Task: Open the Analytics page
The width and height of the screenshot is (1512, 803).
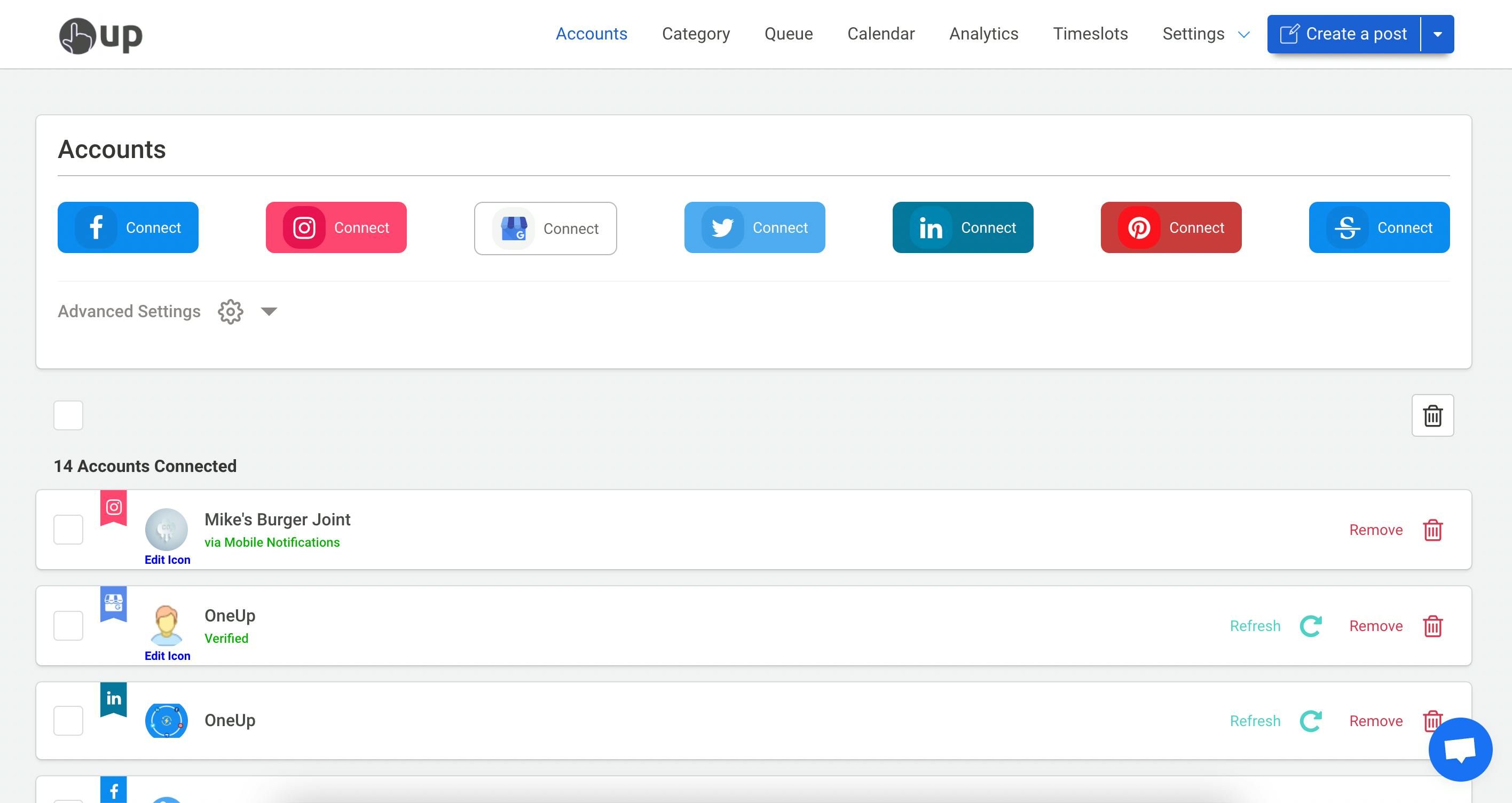Action: (x=984, y=34)
